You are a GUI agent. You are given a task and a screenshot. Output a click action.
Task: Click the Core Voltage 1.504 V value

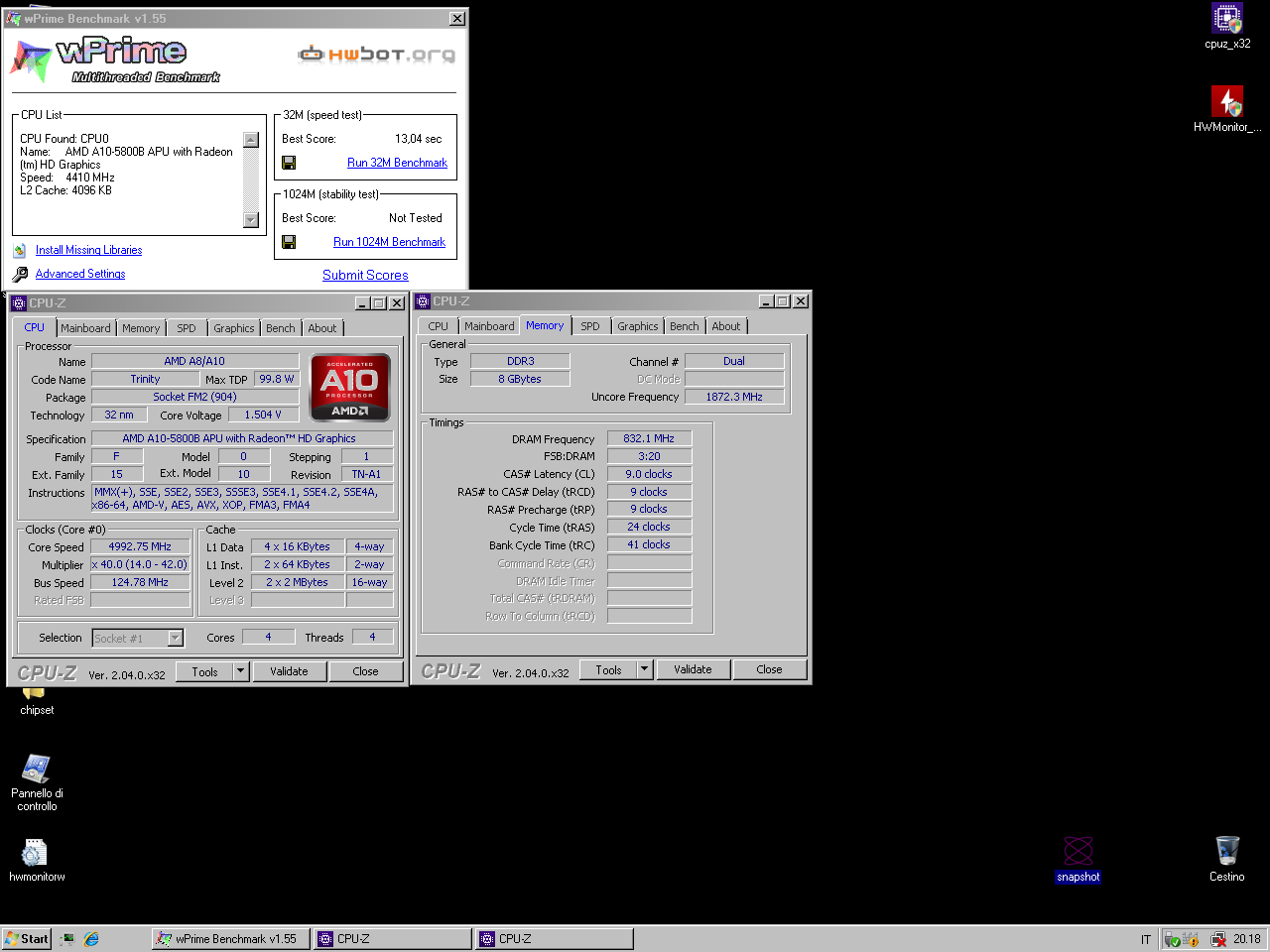pos(263,415)
